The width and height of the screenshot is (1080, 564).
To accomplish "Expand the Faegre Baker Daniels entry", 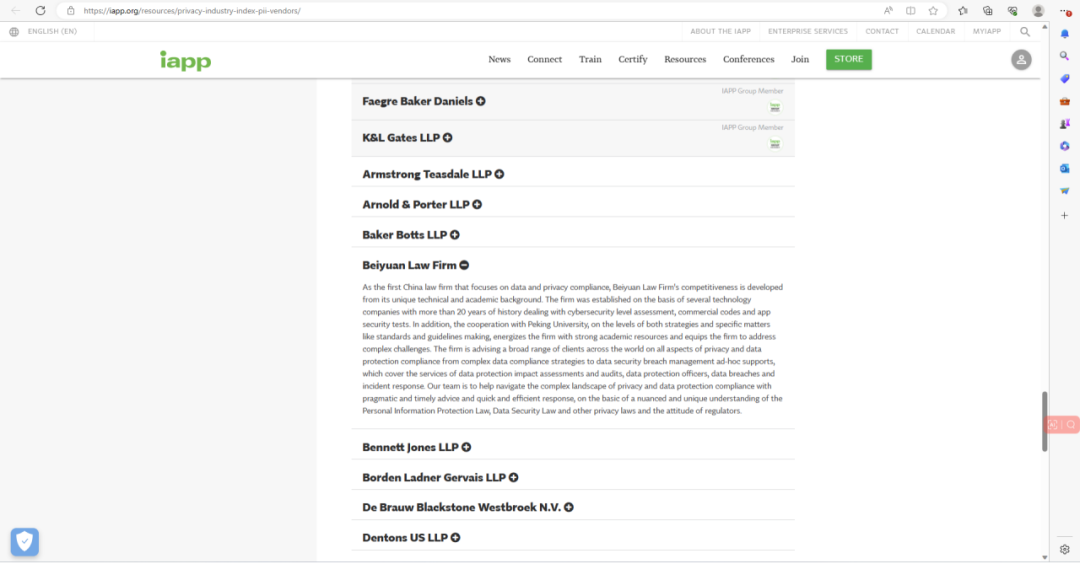I will [x=481, y=101].
